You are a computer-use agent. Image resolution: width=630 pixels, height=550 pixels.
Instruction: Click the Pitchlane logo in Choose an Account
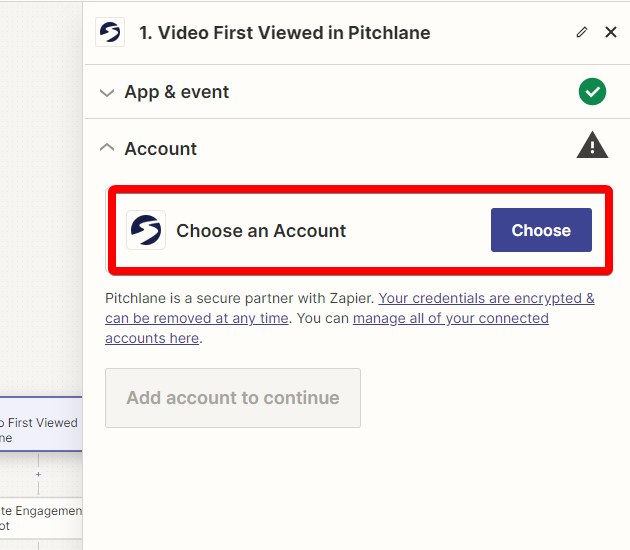(146, 230)
